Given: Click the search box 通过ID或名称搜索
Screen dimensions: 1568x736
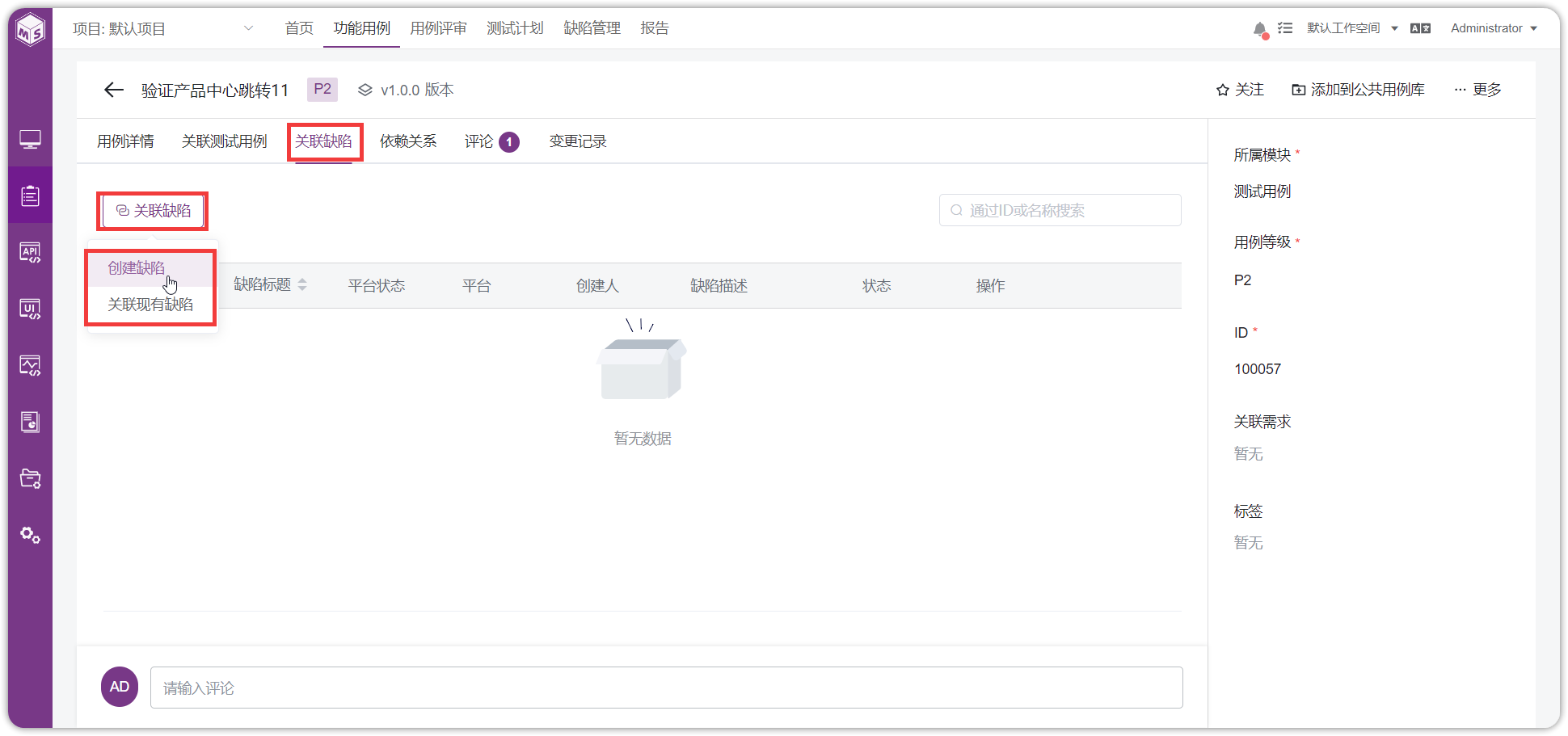Looking at the screenshot, I should (1060, 210).
